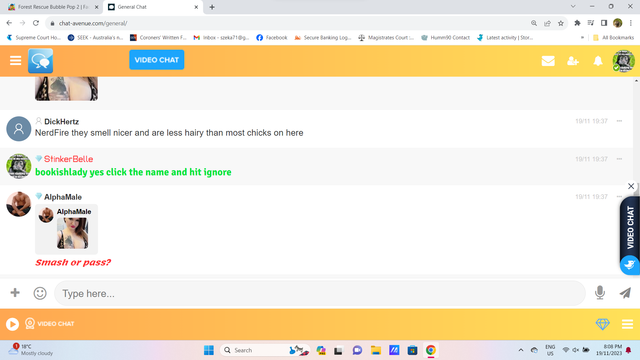The image size is (640, 360).
Task: Open All Bookmarks folder
Action: [x=613, y=38]
